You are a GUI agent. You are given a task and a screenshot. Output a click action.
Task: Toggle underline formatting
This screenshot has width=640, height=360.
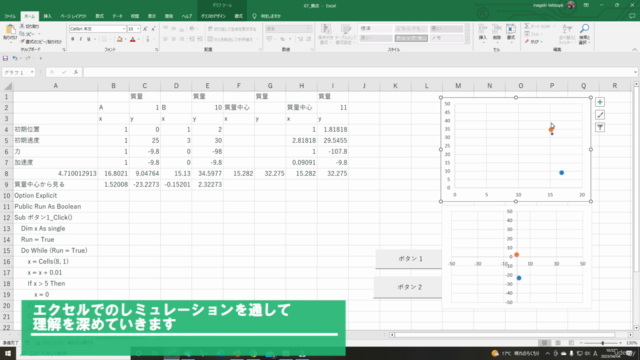pyautogui.click(x=89, y=39)
